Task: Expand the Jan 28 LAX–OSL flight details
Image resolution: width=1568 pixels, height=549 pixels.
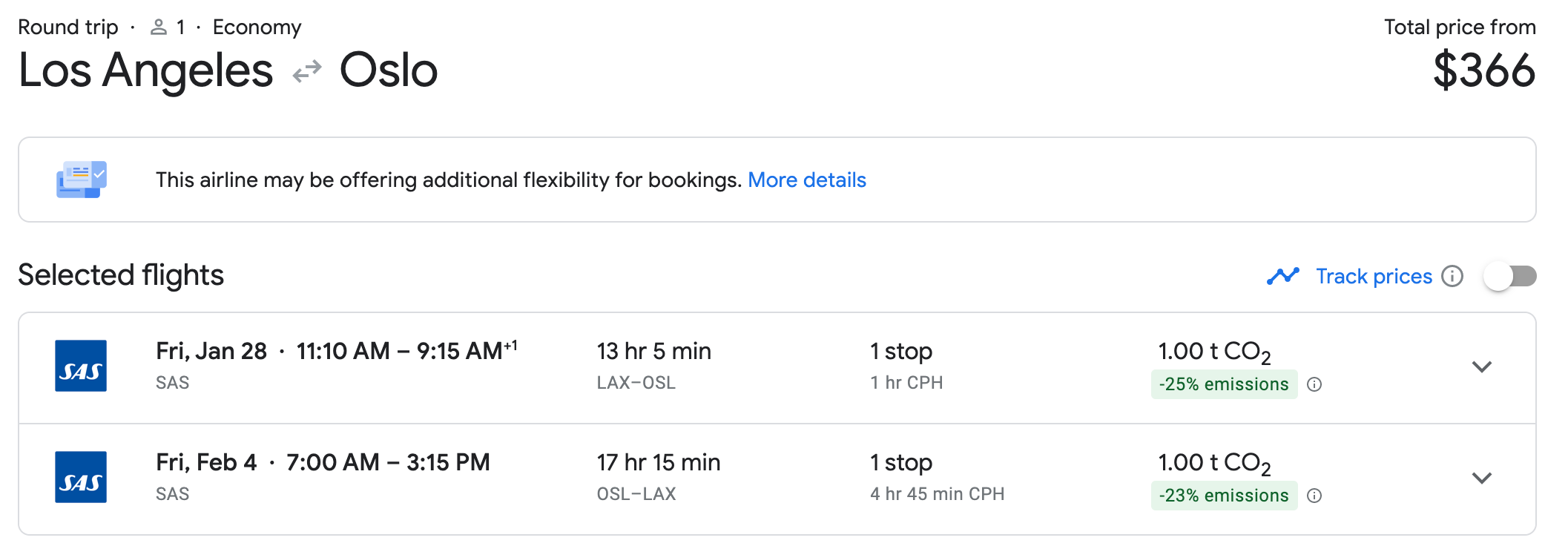Action: pos(1481,366)
